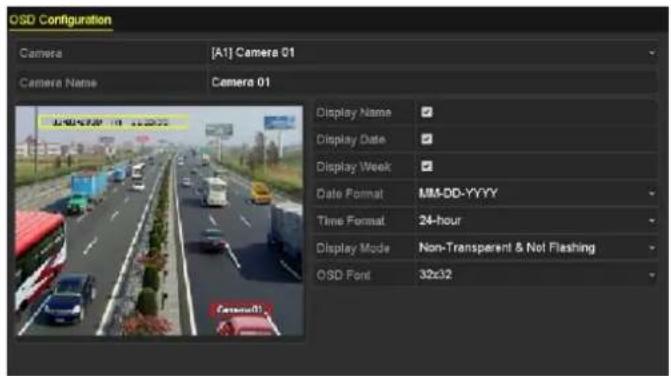Select the red camera name overlay in preview
The height and width of the screenshot is (376, 671).
click(240, 309)
